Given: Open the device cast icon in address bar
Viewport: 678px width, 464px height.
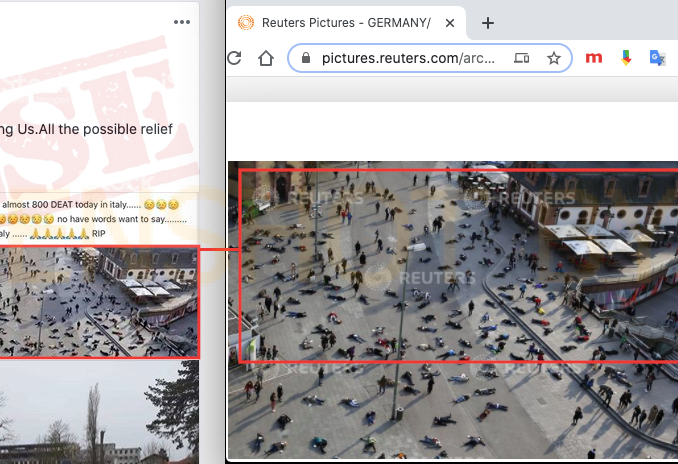Looking at the screenshot, I should (521, 58).
